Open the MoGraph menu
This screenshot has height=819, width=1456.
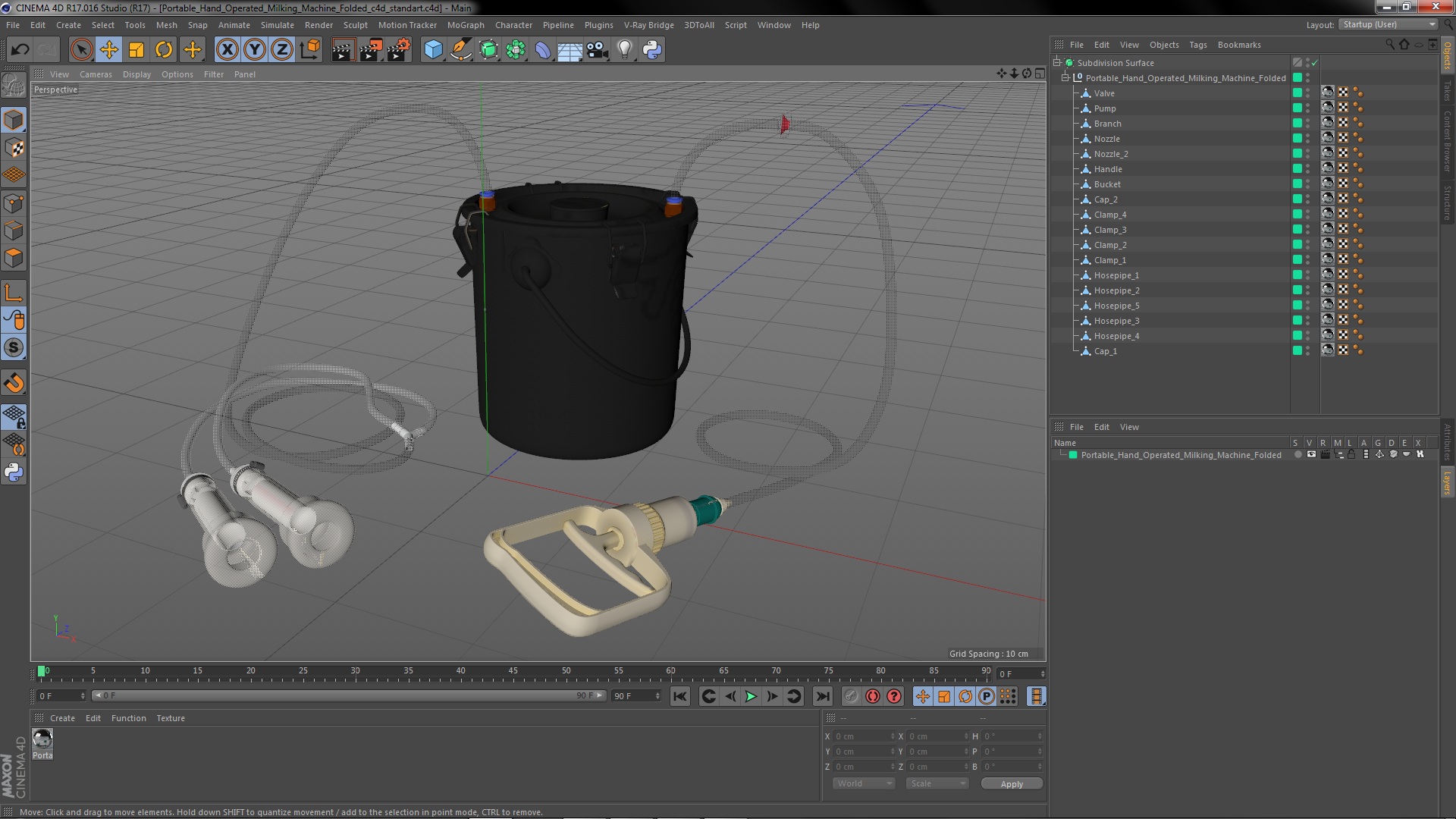466,25
